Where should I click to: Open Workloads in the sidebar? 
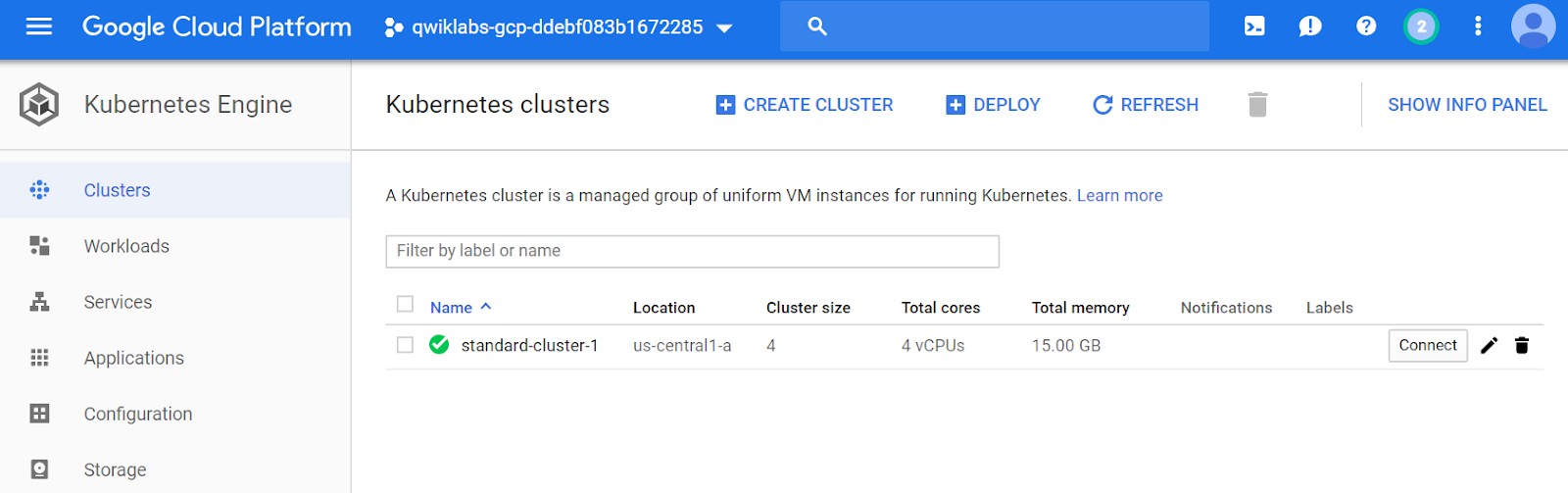pos(175,246)
